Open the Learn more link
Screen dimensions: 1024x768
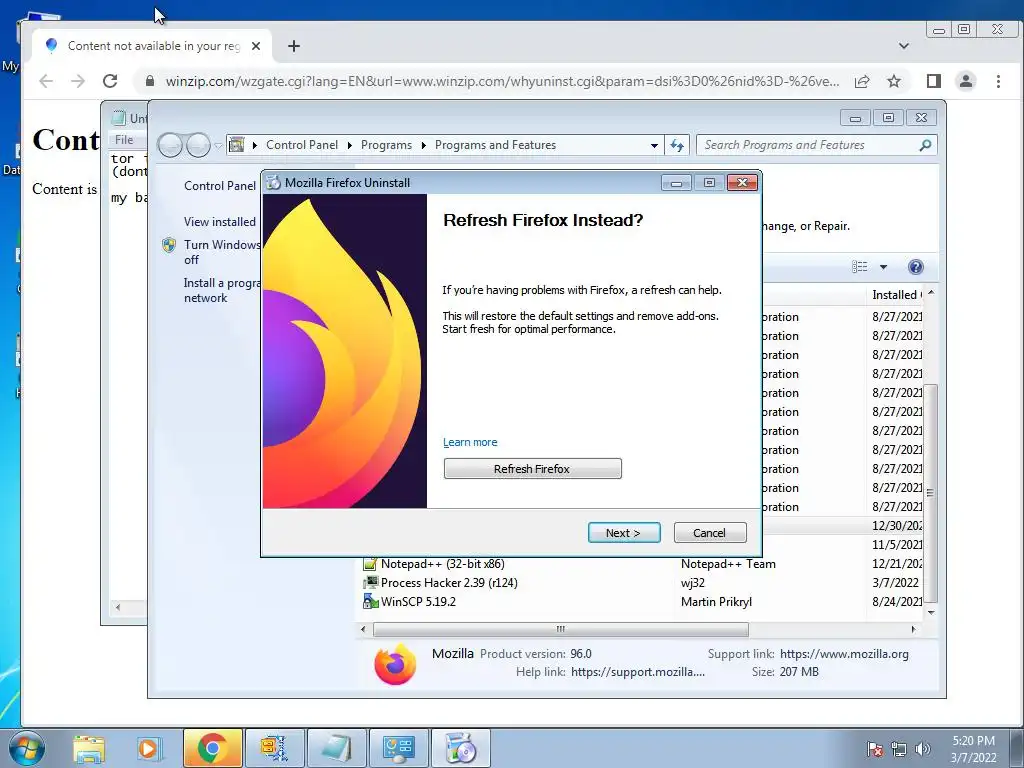click(470, 442)
